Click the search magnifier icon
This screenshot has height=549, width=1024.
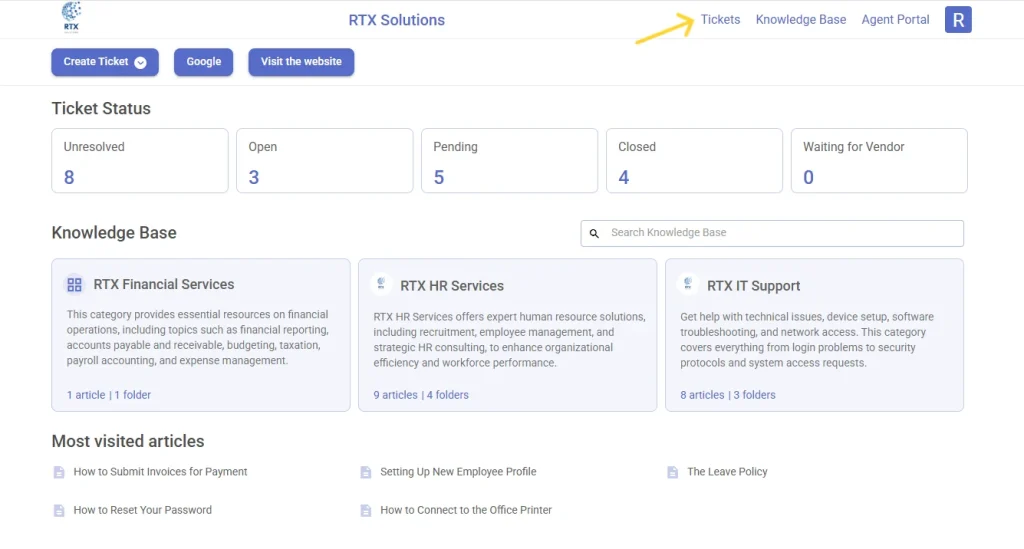[594, 233]
